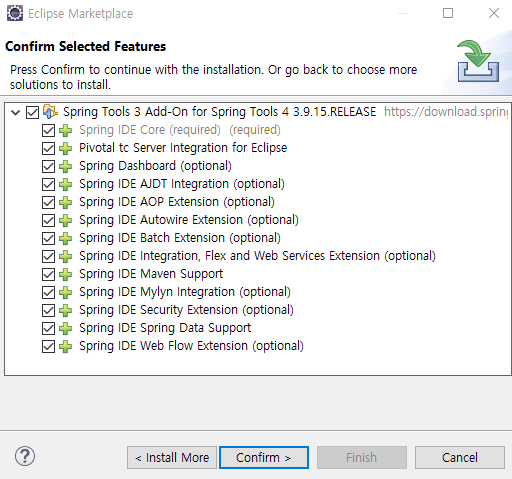Click the plus icon beside Spring IDE Autowire Extension
Viewport: 512px width, 479px height.
pyautogui.click(x=65, y=220)
